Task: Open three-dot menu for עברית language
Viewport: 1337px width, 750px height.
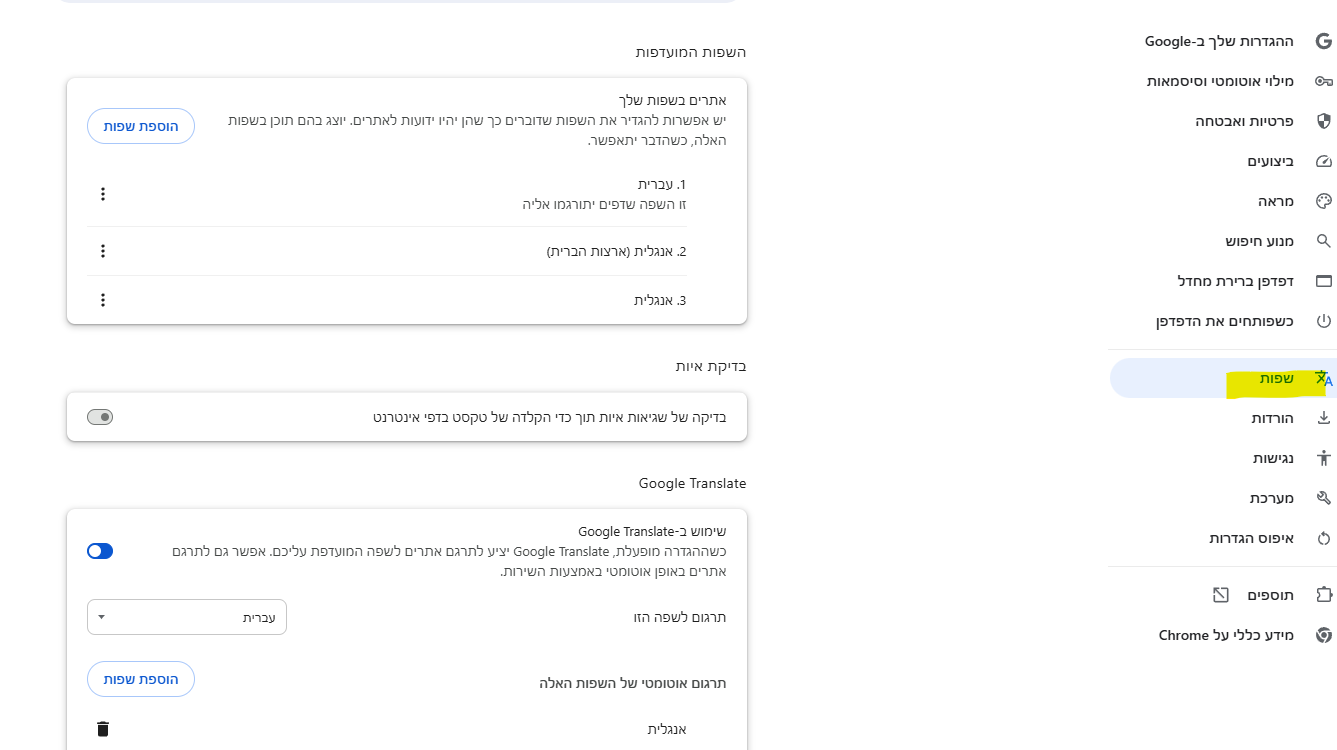Action: [x=102, y=194]
